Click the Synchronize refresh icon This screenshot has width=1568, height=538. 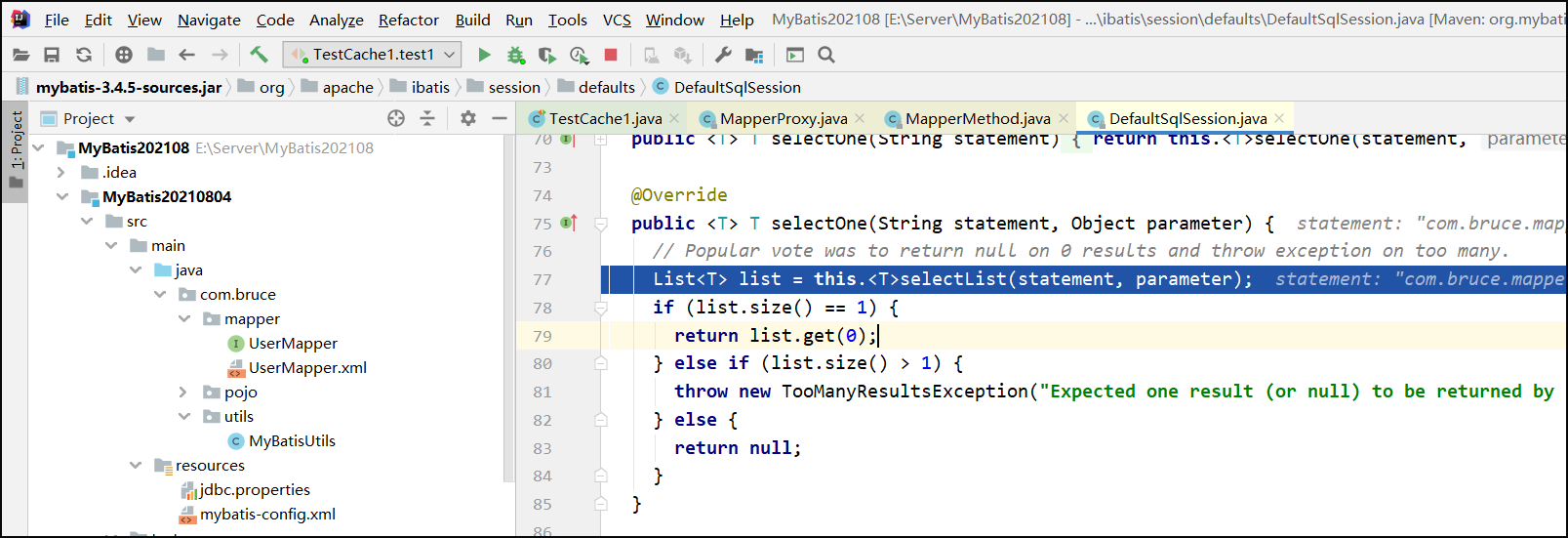84,55
